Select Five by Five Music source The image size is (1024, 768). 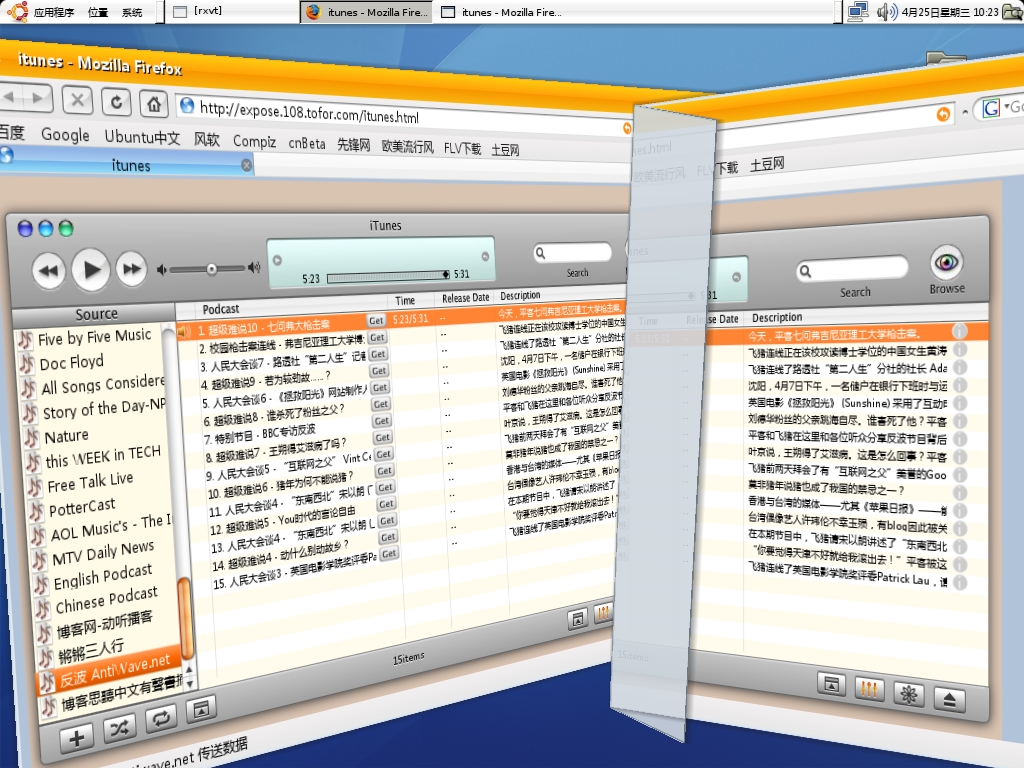click(x=94, y=338)
